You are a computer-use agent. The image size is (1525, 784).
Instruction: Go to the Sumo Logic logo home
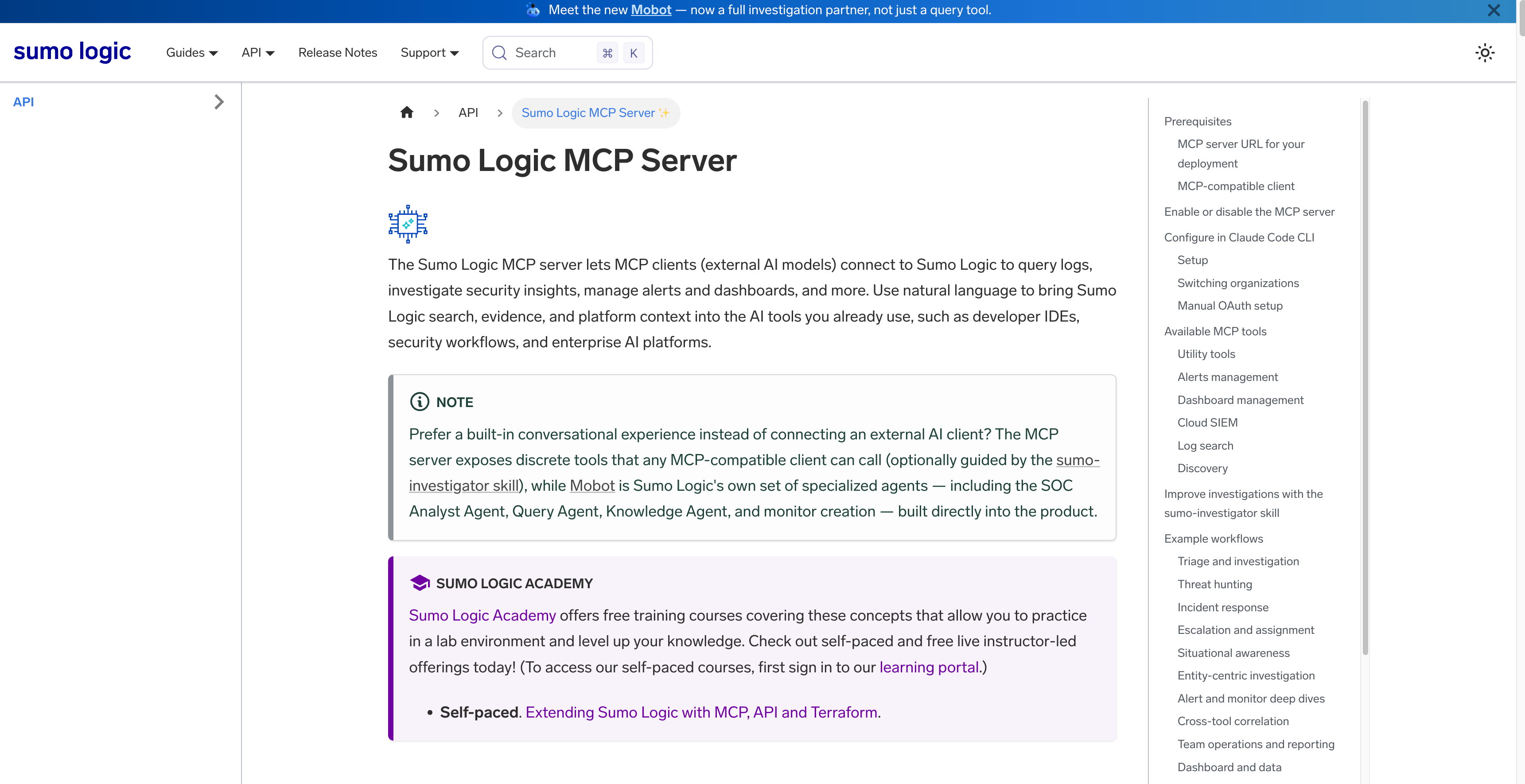tap(72, 52)
